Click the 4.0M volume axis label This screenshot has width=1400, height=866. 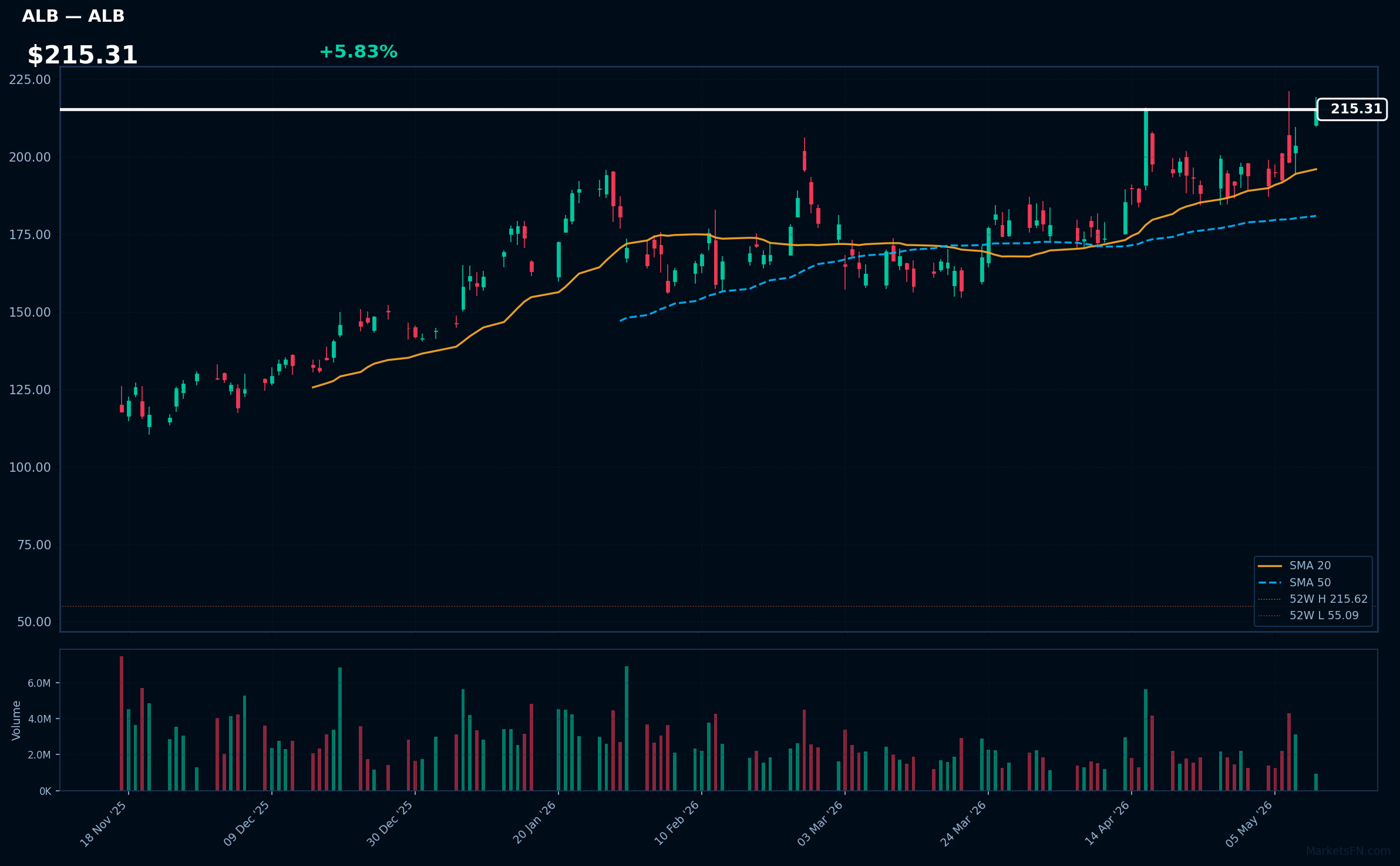click(39, 719)
